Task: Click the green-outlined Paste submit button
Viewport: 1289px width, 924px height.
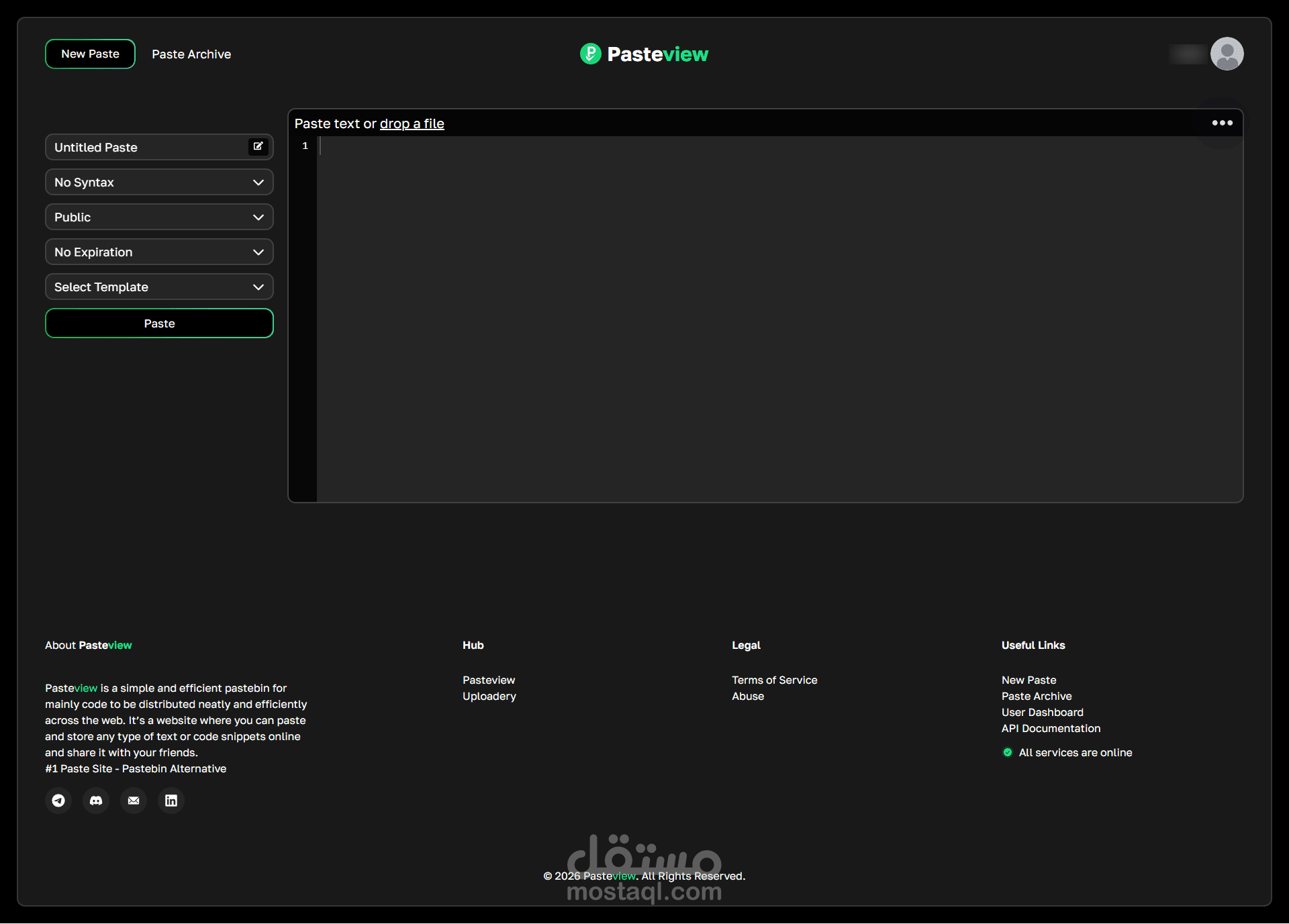Action: pyautogui.click(x=159, y=323)
